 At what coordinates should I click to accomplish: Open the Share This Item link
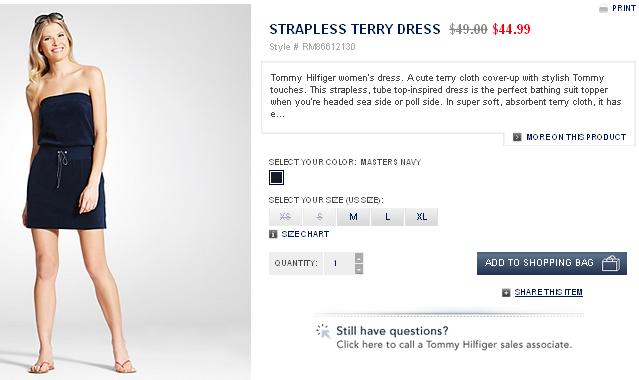(549, 292)
